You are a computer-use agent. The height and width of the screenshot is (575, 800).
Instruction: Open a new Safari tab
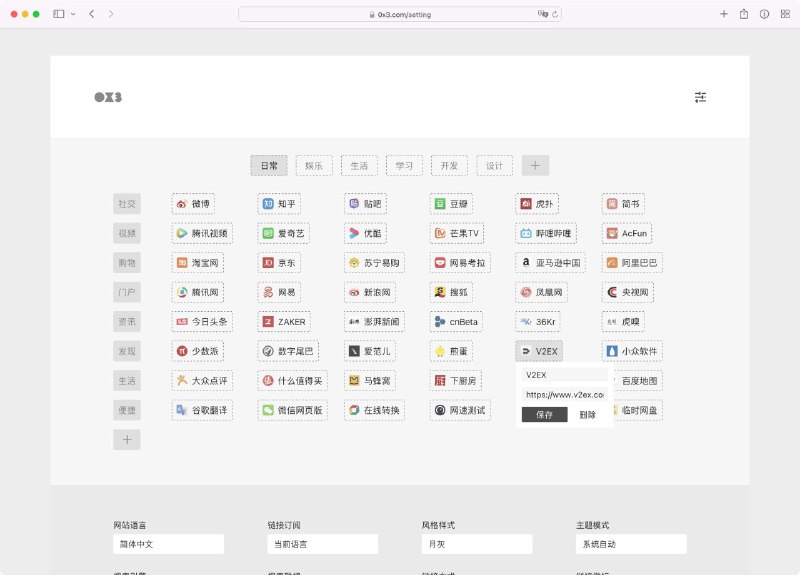tap(723, 14)
